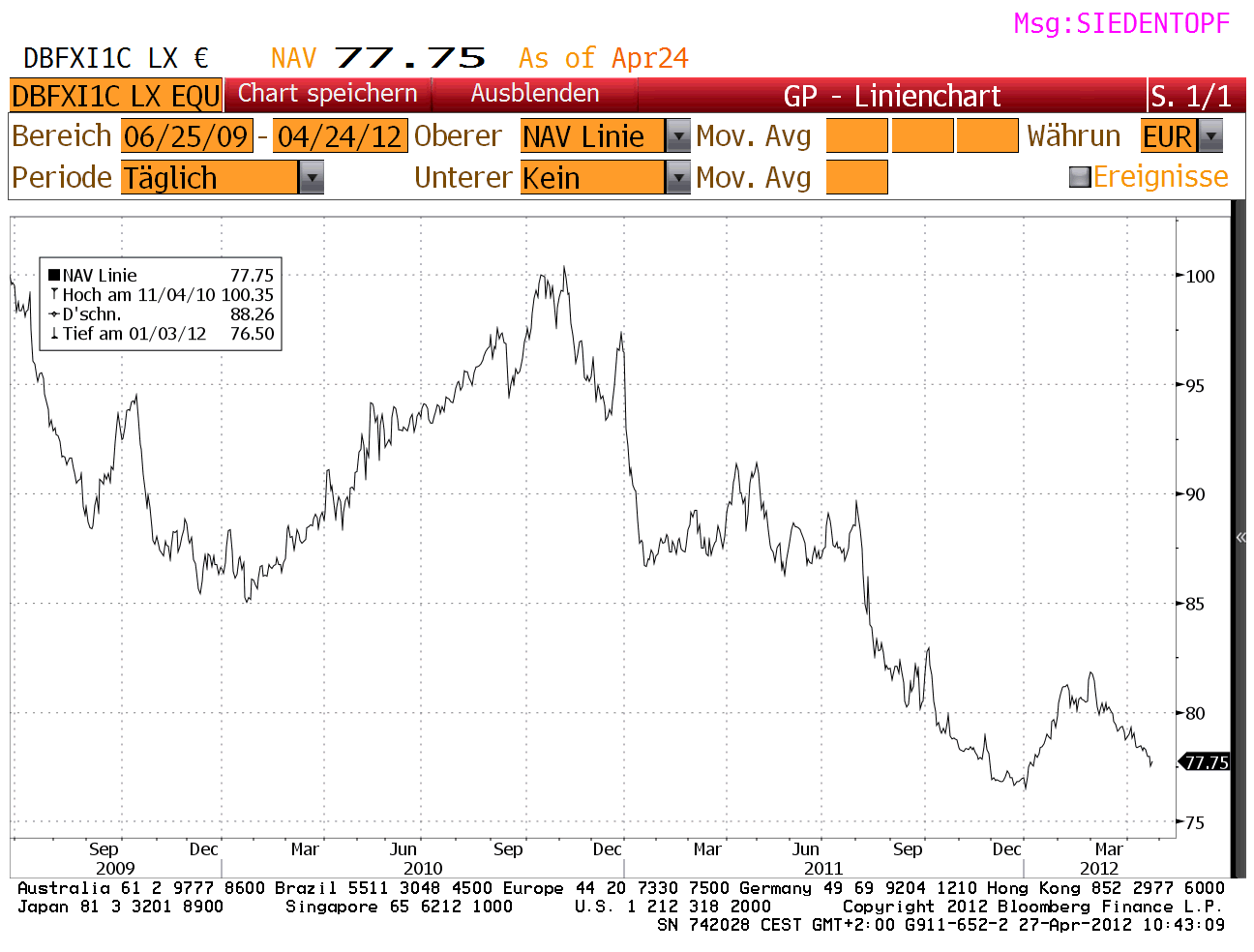Click the Ereignisse label

click(1161, 177)
